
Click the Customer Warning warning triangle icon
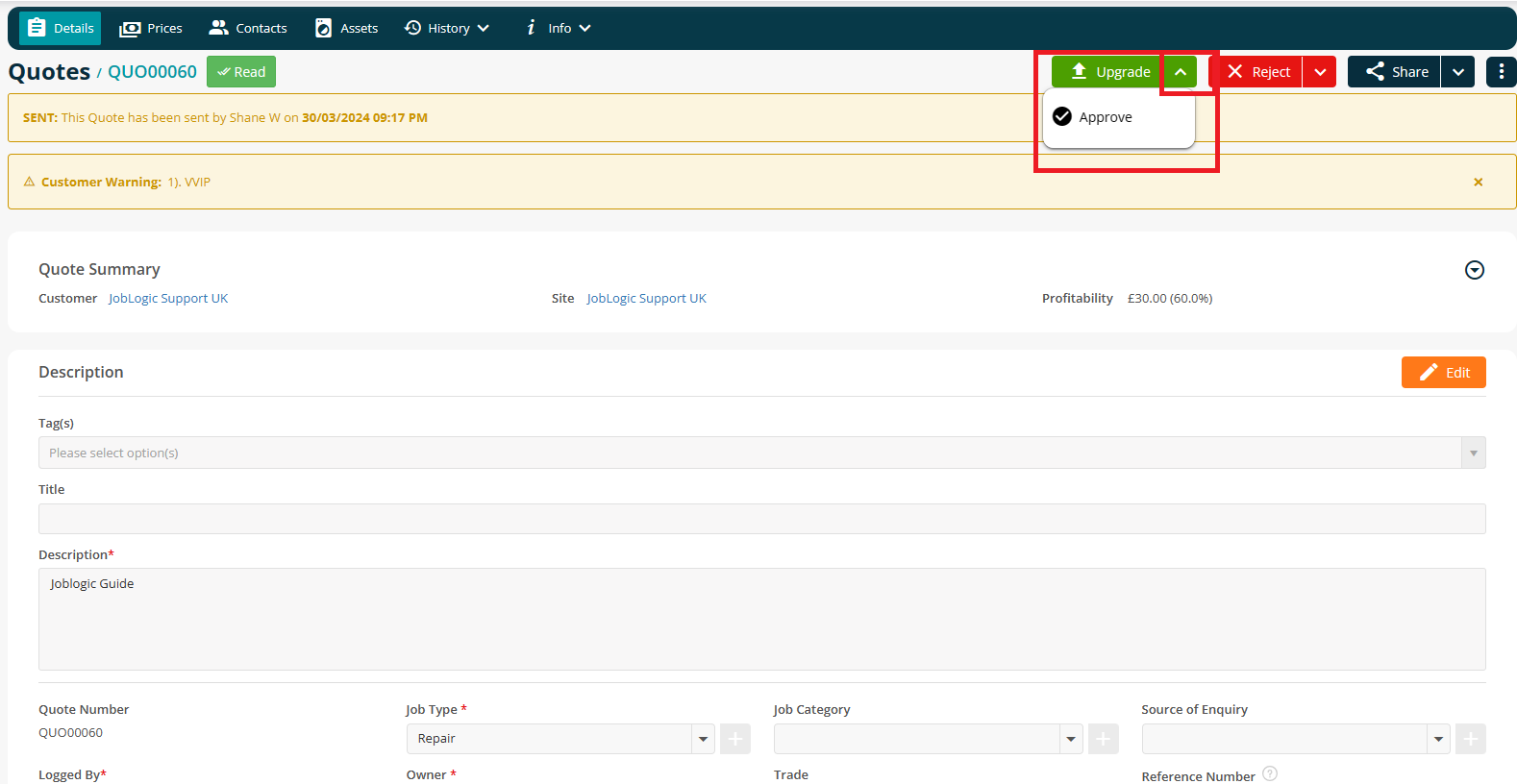point(29,182)
